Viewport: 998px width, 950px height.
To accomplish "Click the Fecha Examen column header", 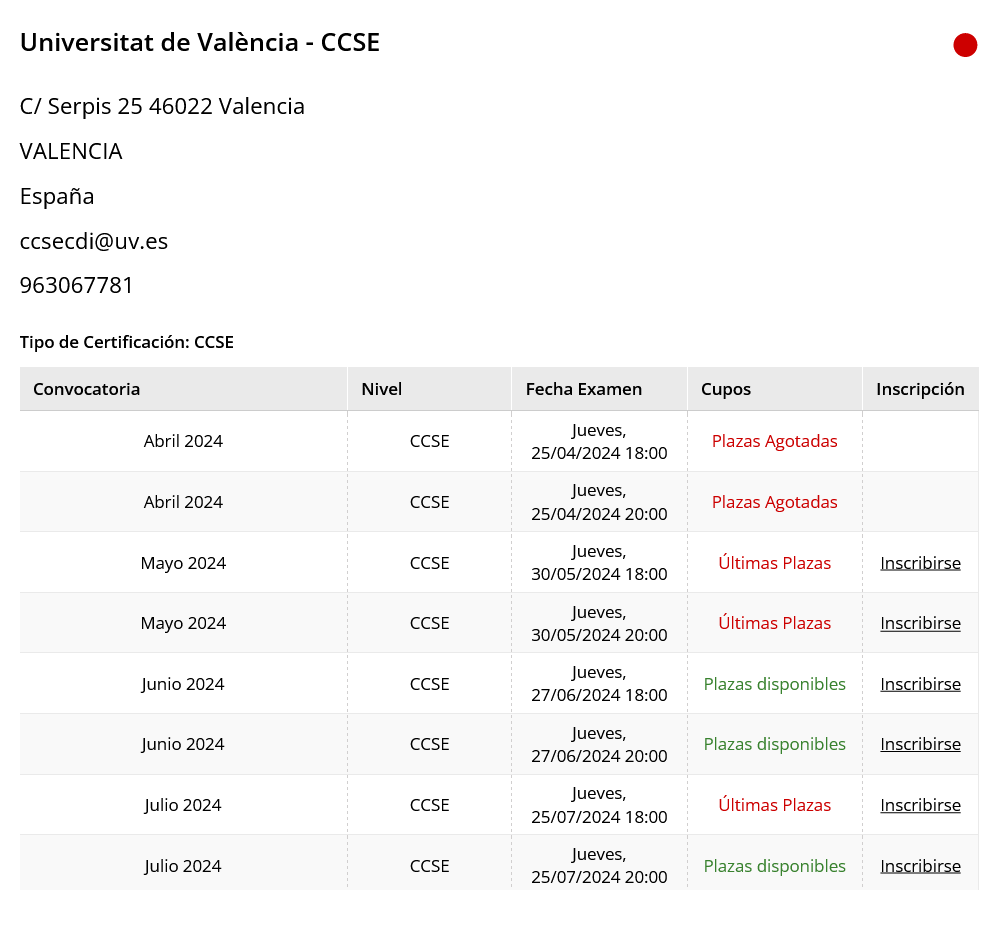I will pos(600,389).
